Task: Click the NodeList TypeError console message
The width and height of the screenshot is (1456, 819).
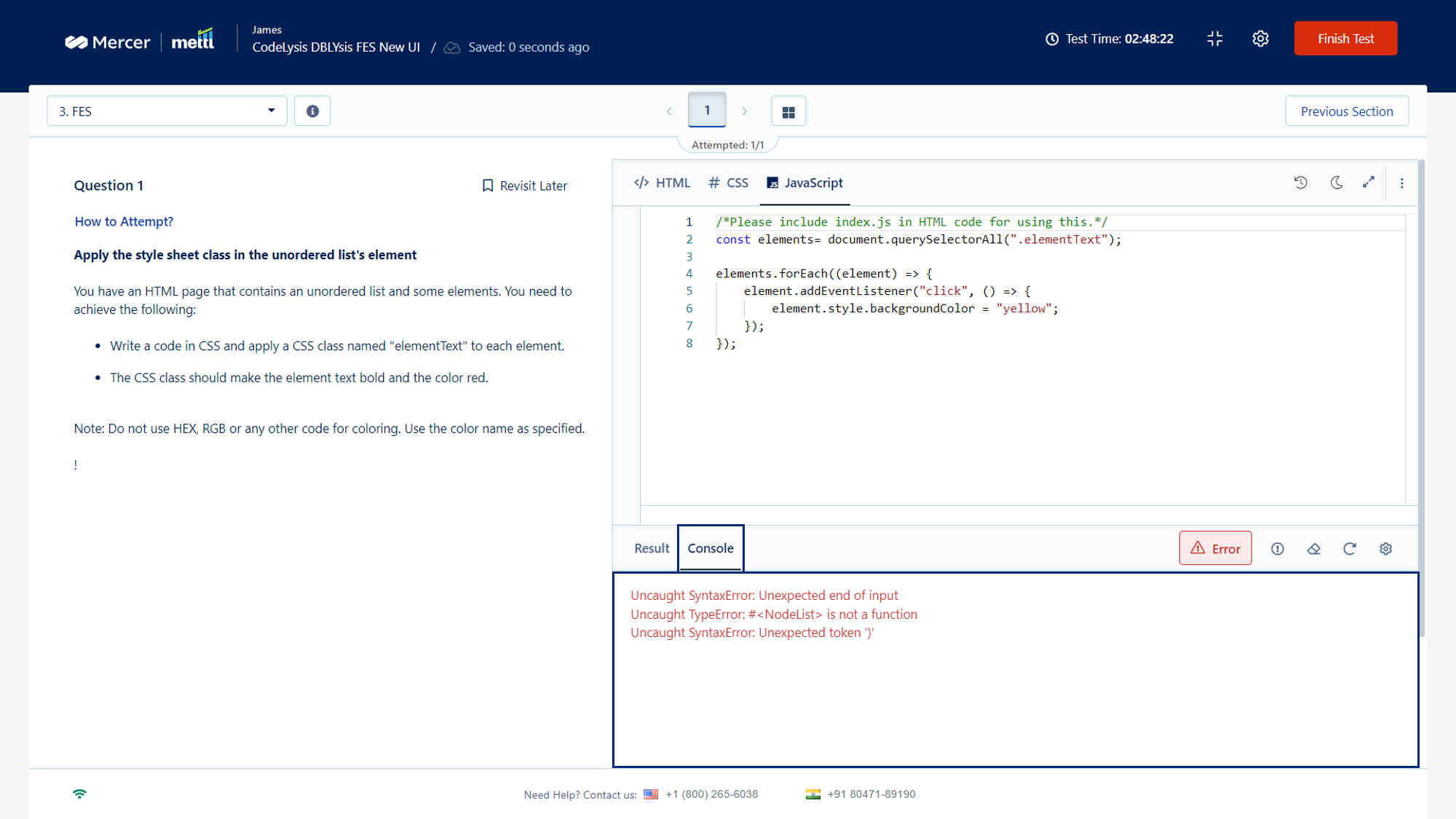Action: coord(774,614)
